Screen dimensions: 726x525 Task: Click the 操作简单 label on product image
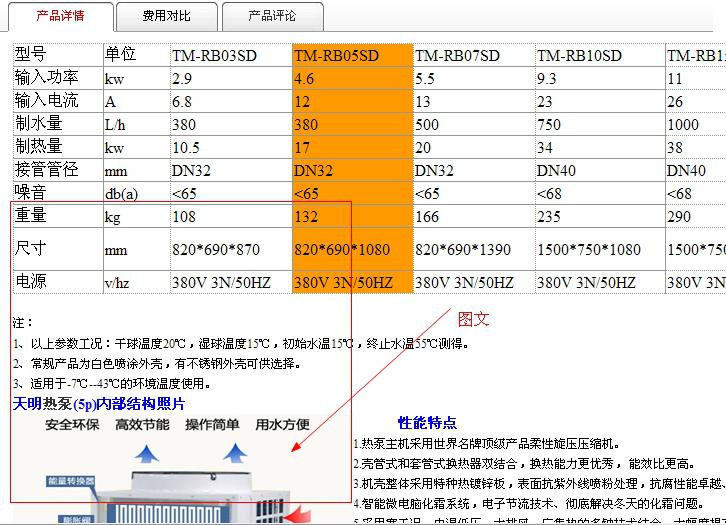[x=212, y=425]
